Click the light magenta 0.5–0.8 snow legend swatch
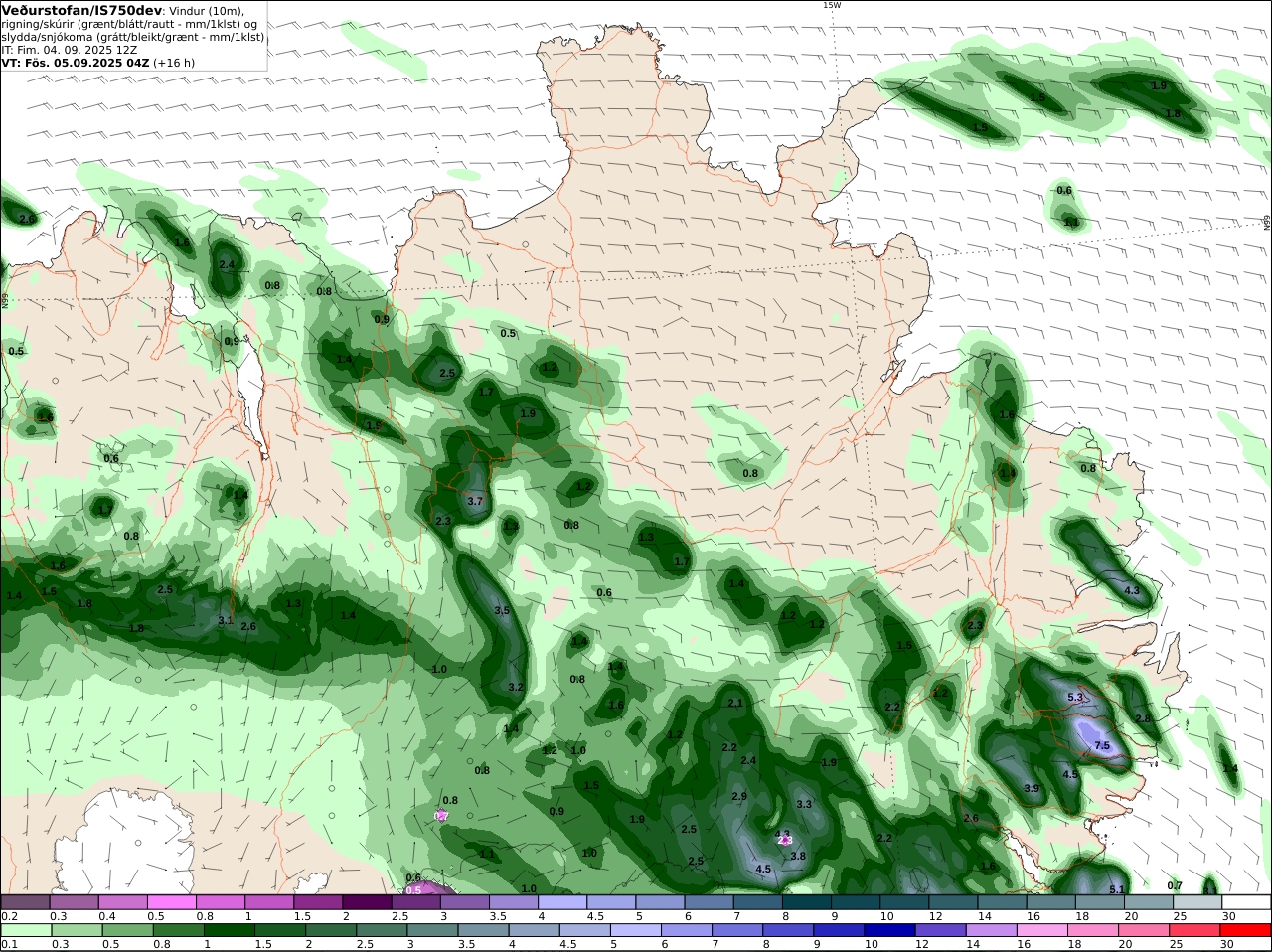Screen dimensions: 1272x952 (172, 902)
